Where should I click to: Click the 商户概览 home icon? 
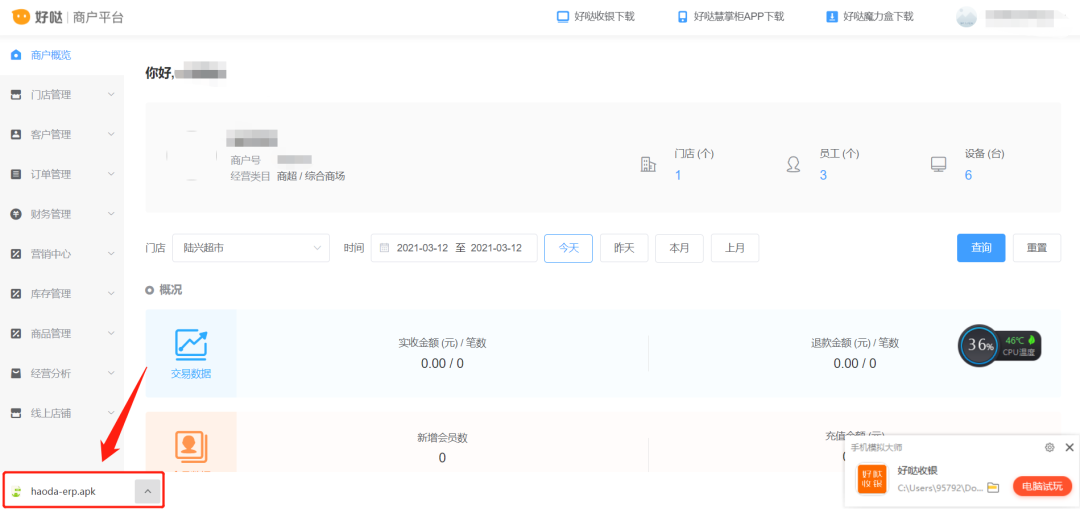pyautogui.click(x=16, y=55)
